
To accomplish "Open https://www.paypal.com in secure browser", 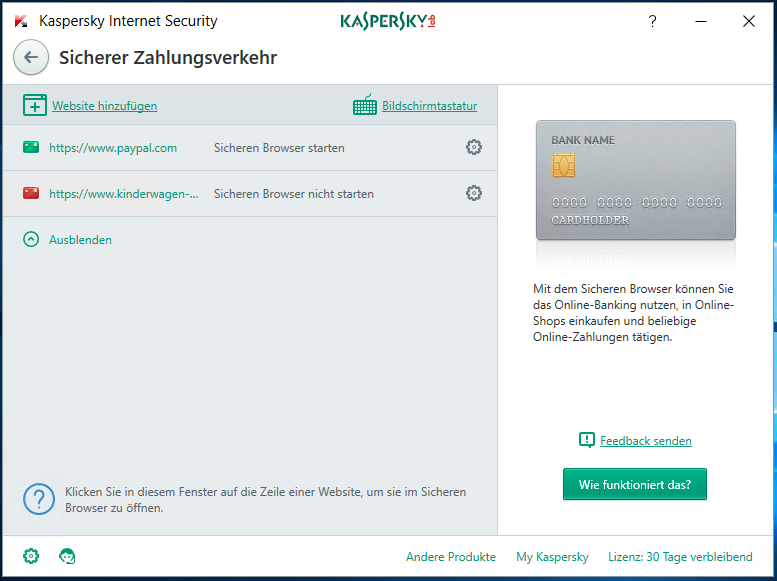I will (113, 148).
